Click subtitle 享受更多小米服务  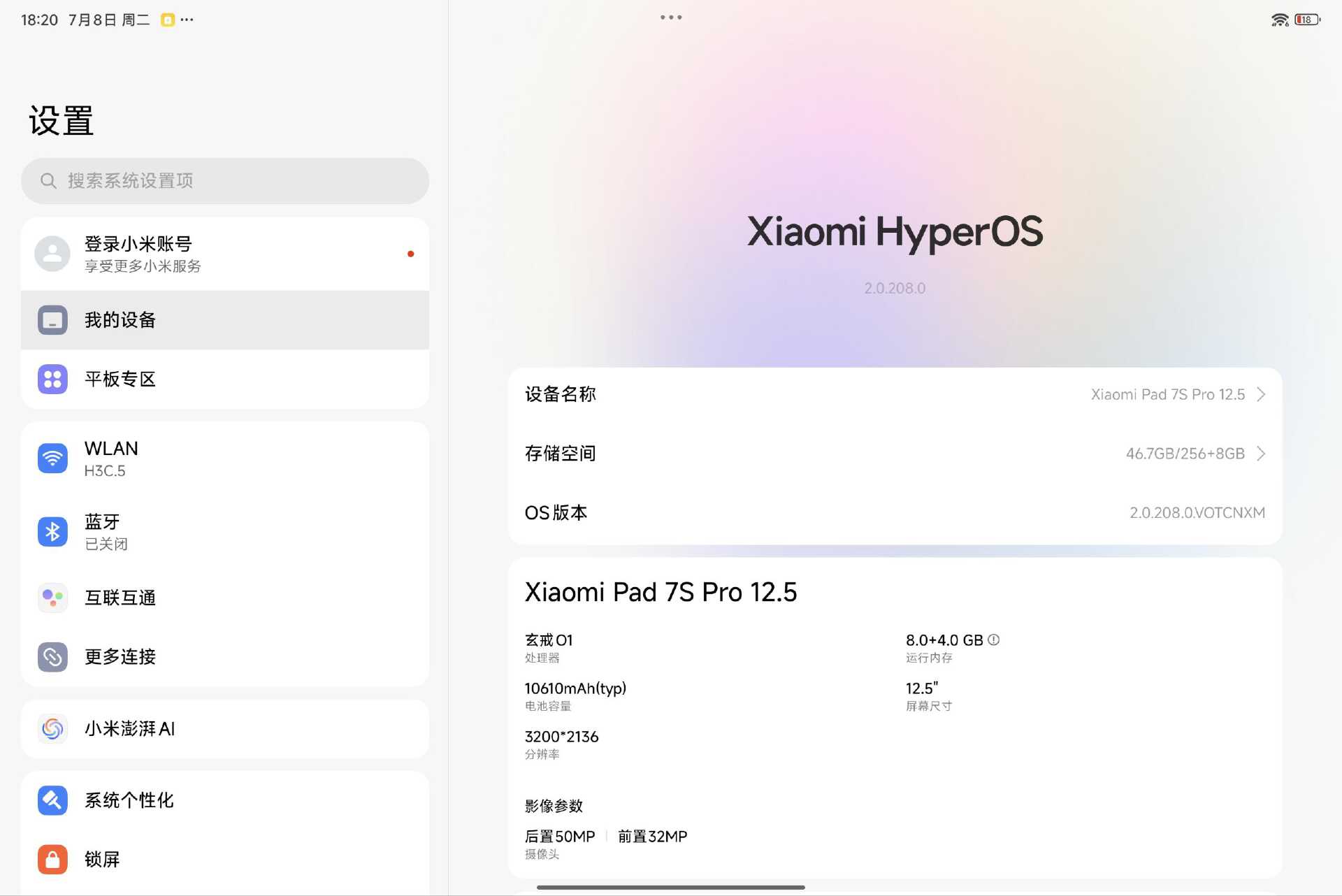point(143,266)
